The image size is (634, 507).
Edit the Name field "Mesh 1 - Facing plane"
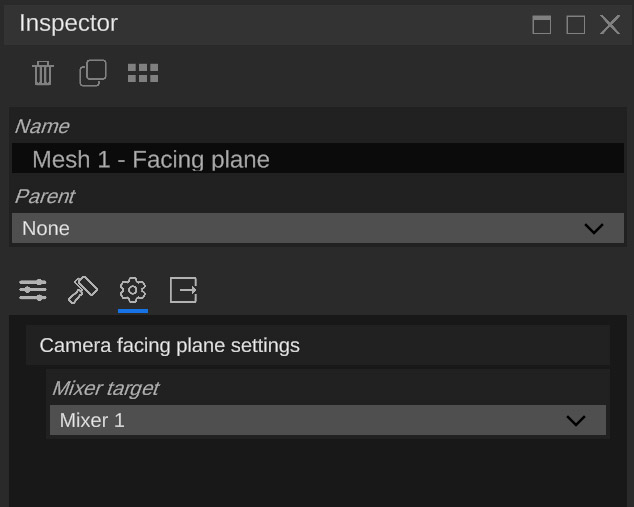318,158
